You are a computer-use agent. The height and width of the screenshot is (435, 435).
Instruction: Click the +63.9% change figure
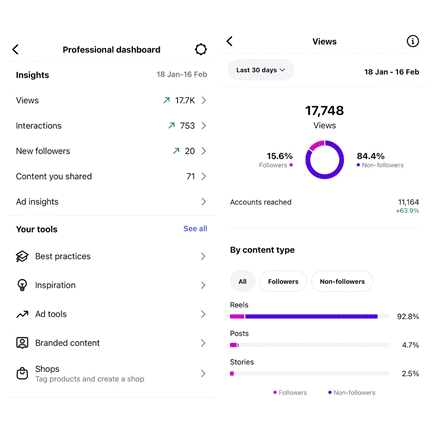click(408, 211)
